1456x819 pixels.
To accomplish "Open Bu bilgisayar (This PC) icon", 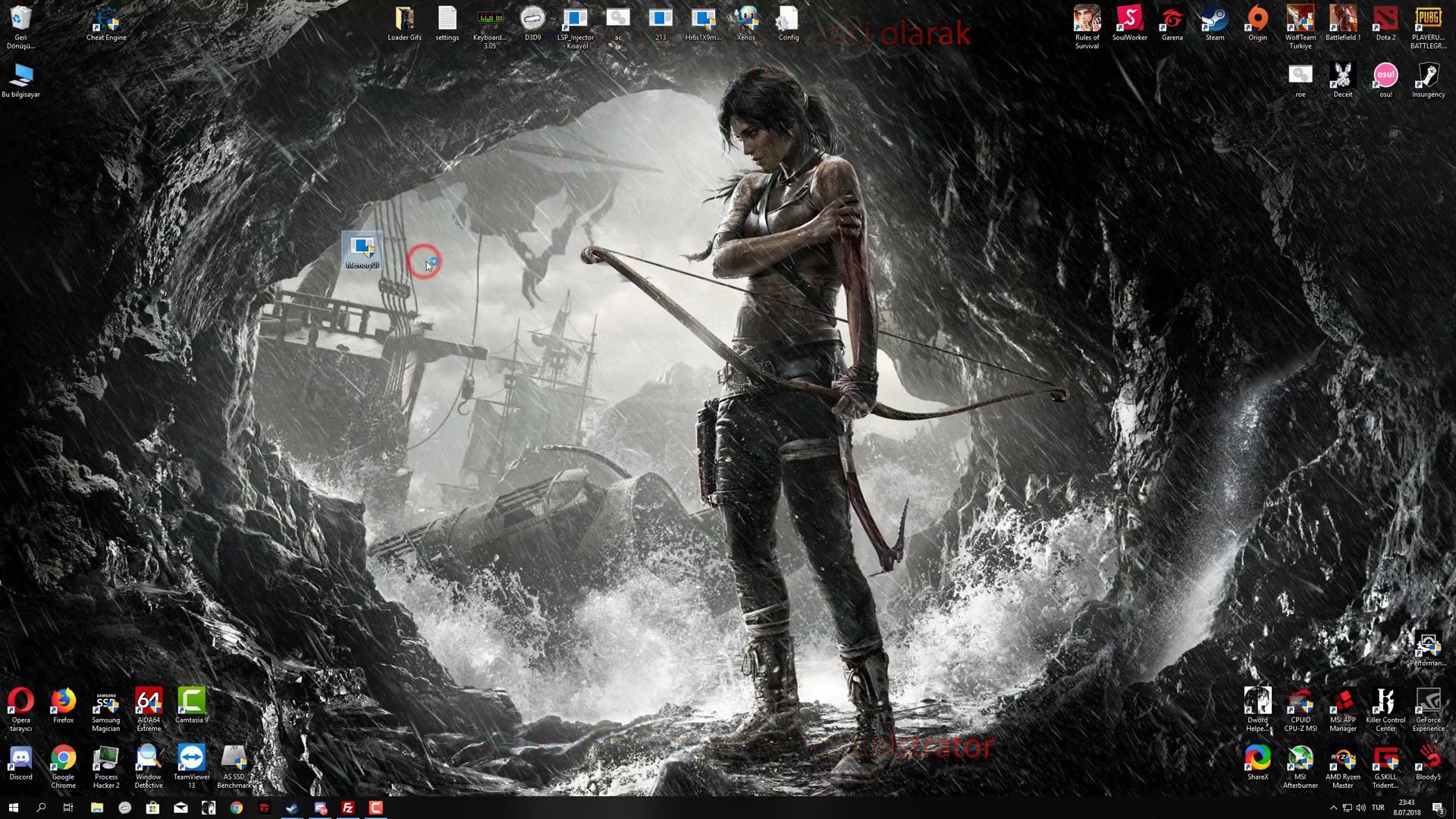I will pos(21,80).
